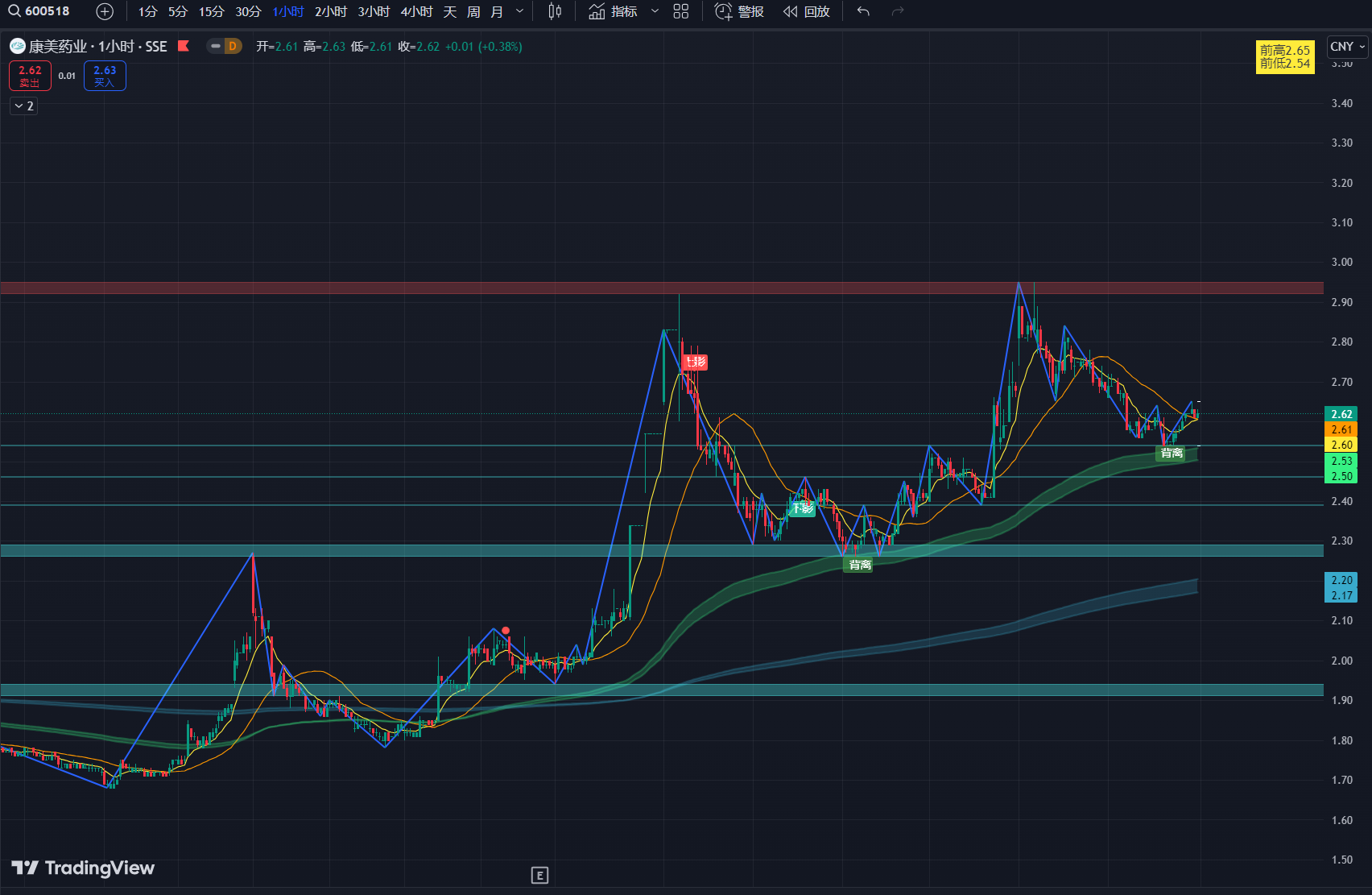This screenshot has width=1372, height=895.
Task: Click the redo arrow
Action: point(898,11)
